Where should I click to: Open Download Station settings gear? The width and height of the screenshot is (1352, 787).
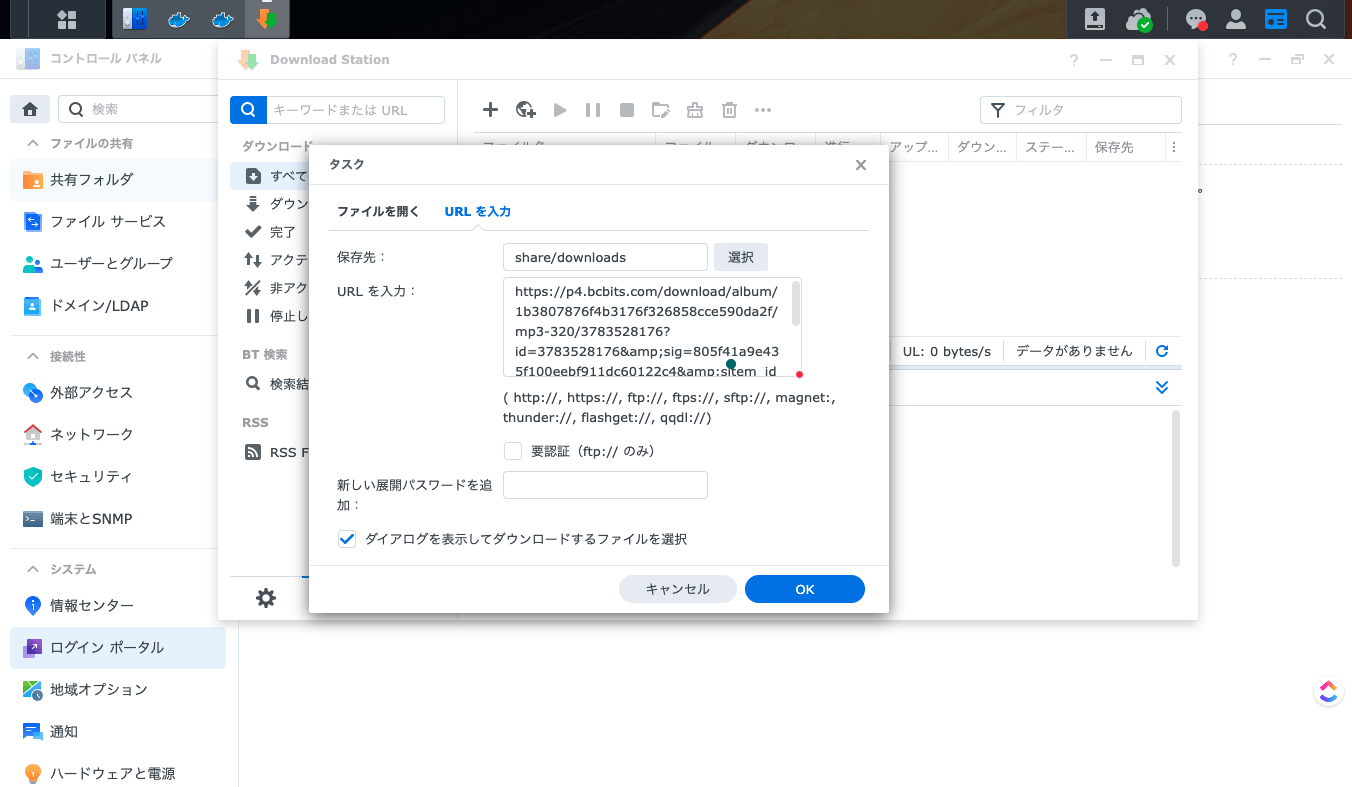[265, 597]
